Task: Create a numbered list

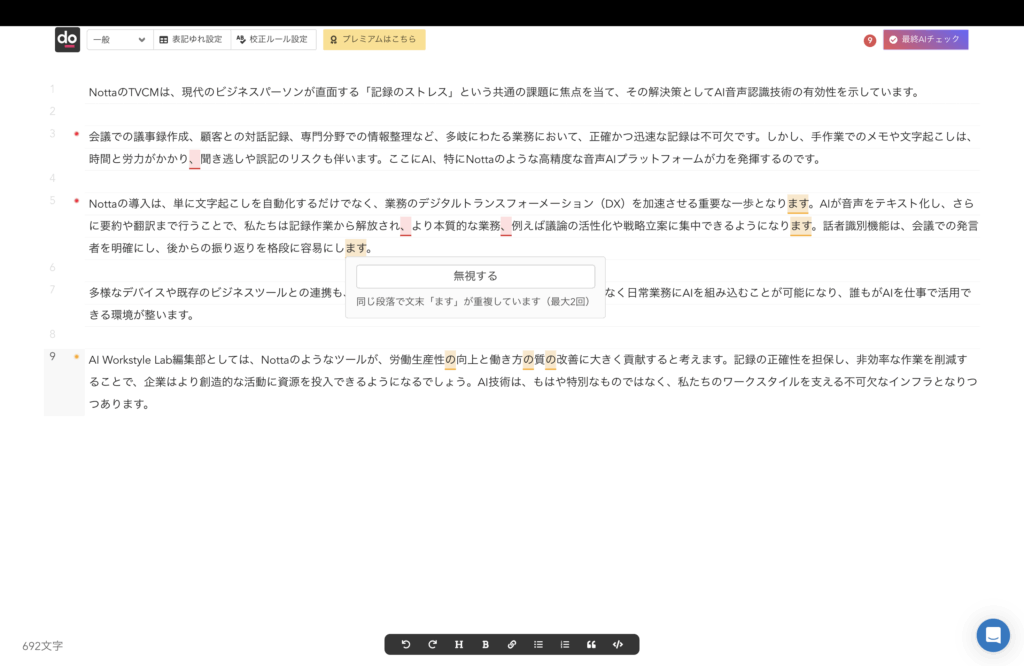Action: (565, 645)
